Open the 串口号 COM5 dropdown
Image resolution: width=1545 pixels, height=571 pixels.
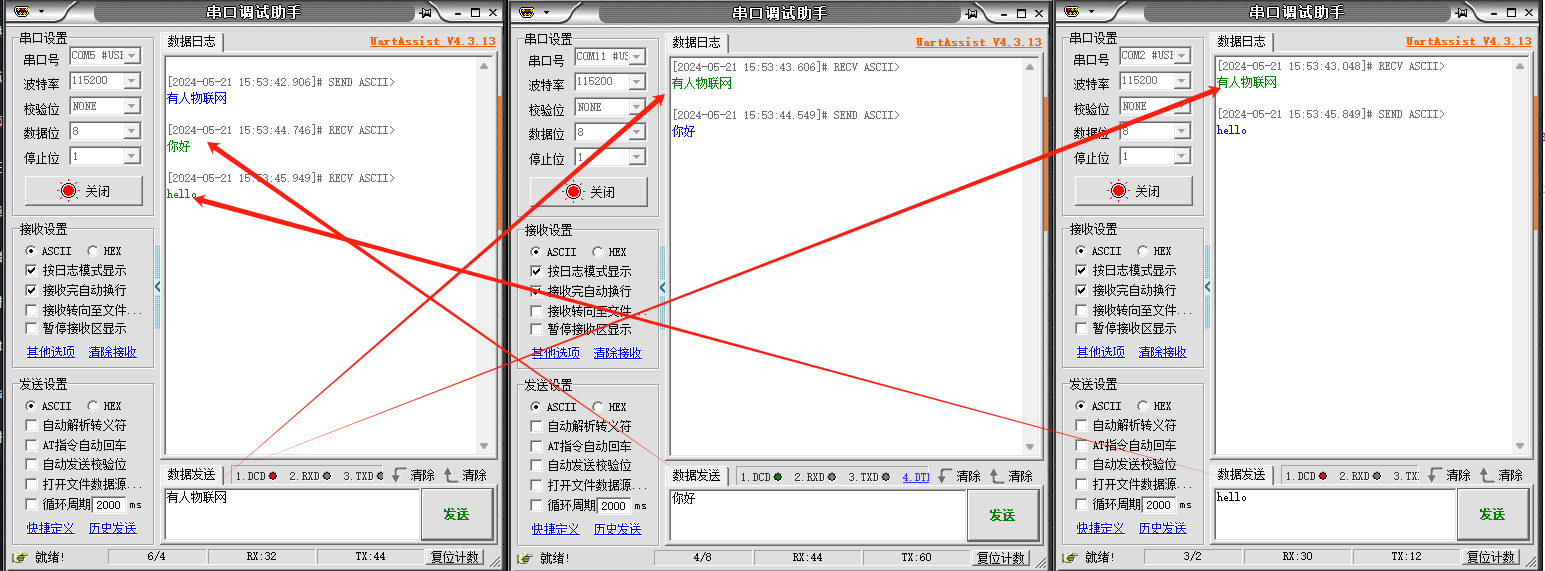click(132, 56)
